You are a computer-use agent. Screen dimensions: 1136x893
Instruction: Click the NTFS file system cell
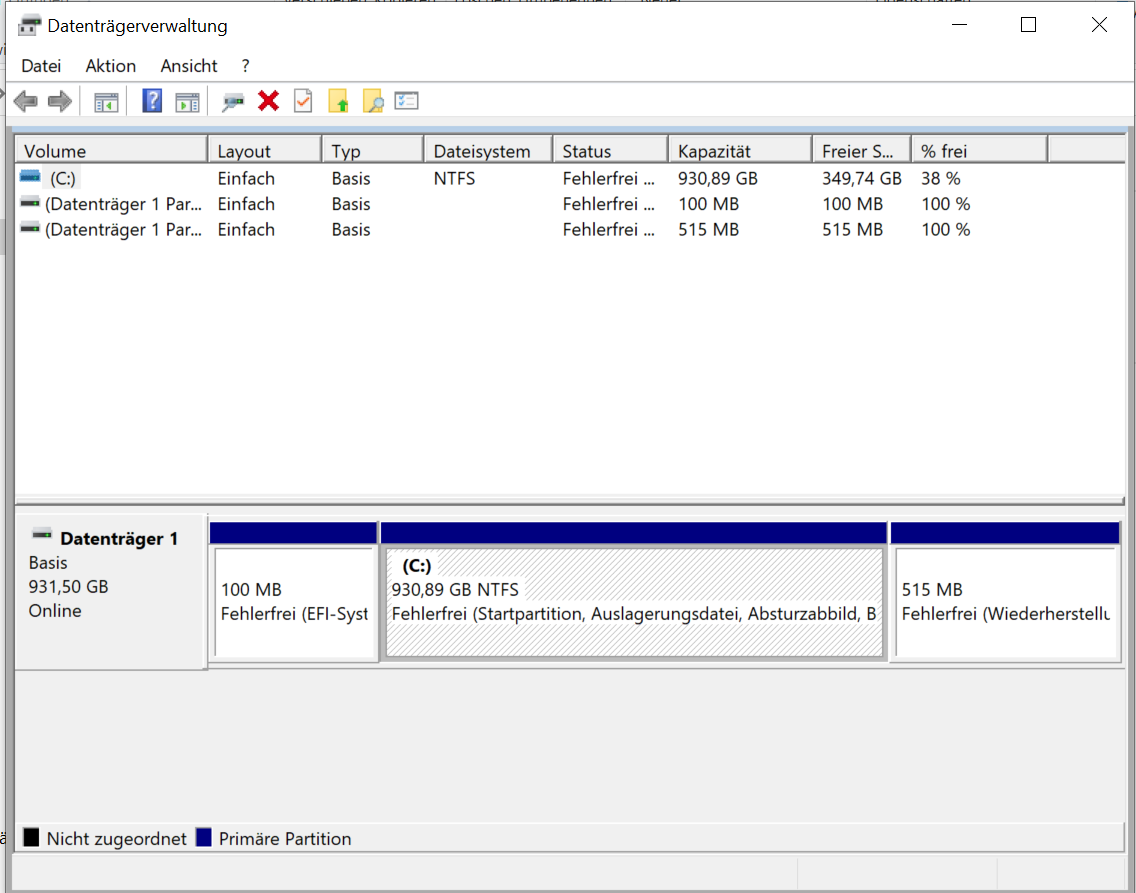click(454, 178)
